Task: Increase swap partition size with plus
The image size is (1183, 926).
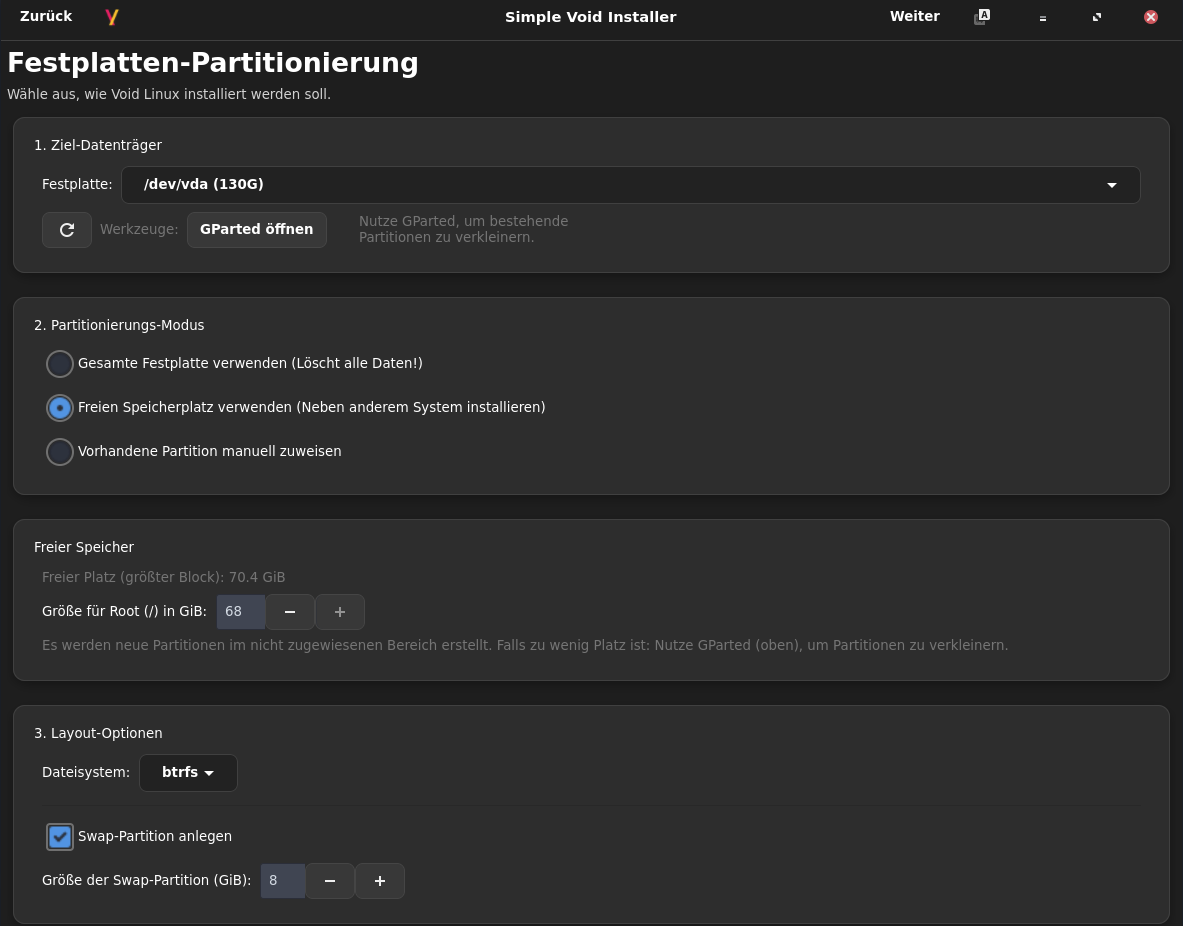Action: [380, 881]
